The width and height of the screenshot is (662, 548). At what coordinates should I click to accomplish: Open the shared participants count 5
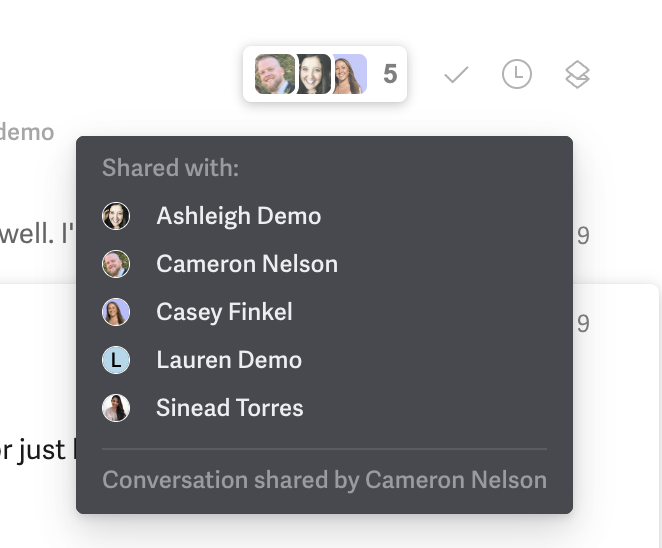pyautogui.click(x=390, y=74)
